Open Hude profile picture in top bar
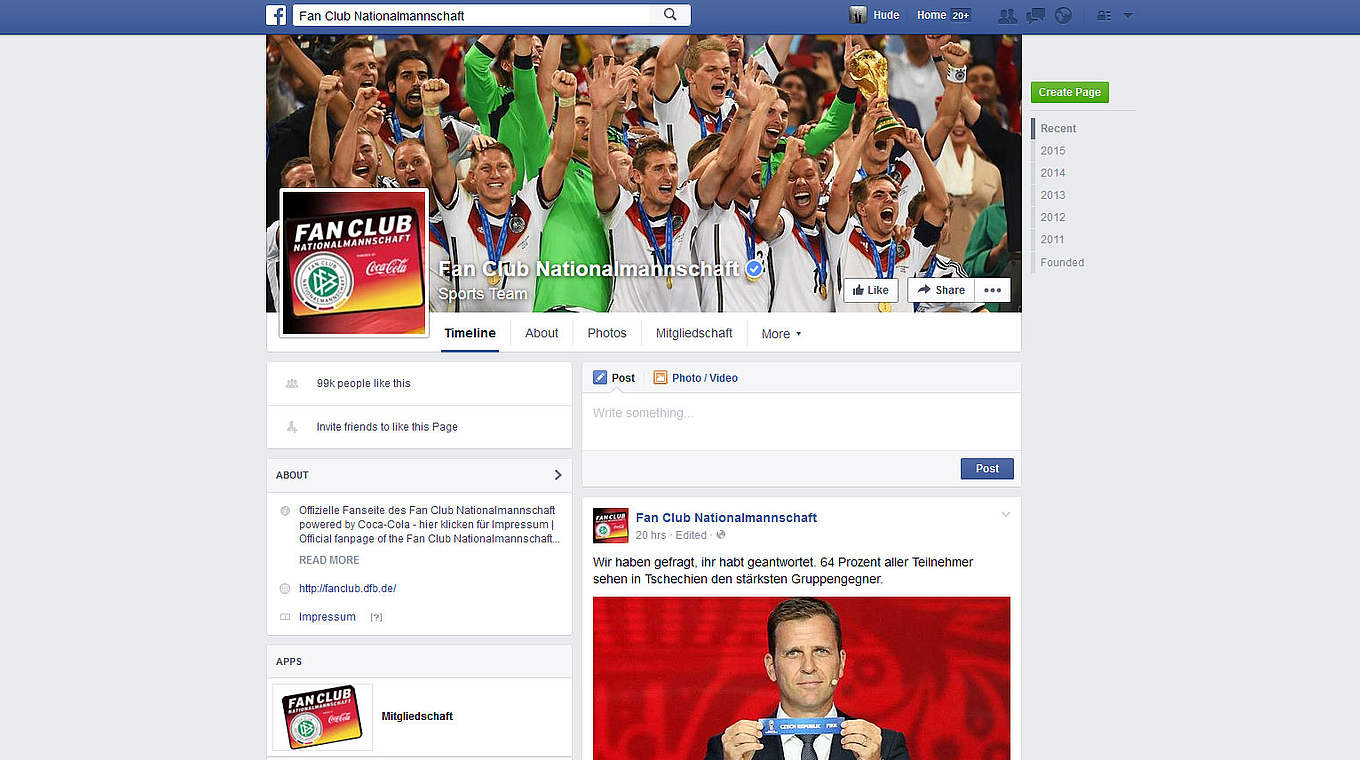This screenshot has width=1360, height=760. (858, 15)
